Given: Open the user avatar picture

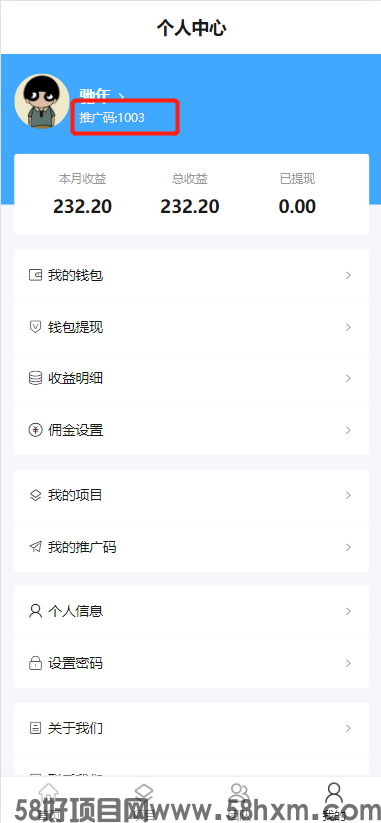Looking at the screenshot, I should coord(42,101).
